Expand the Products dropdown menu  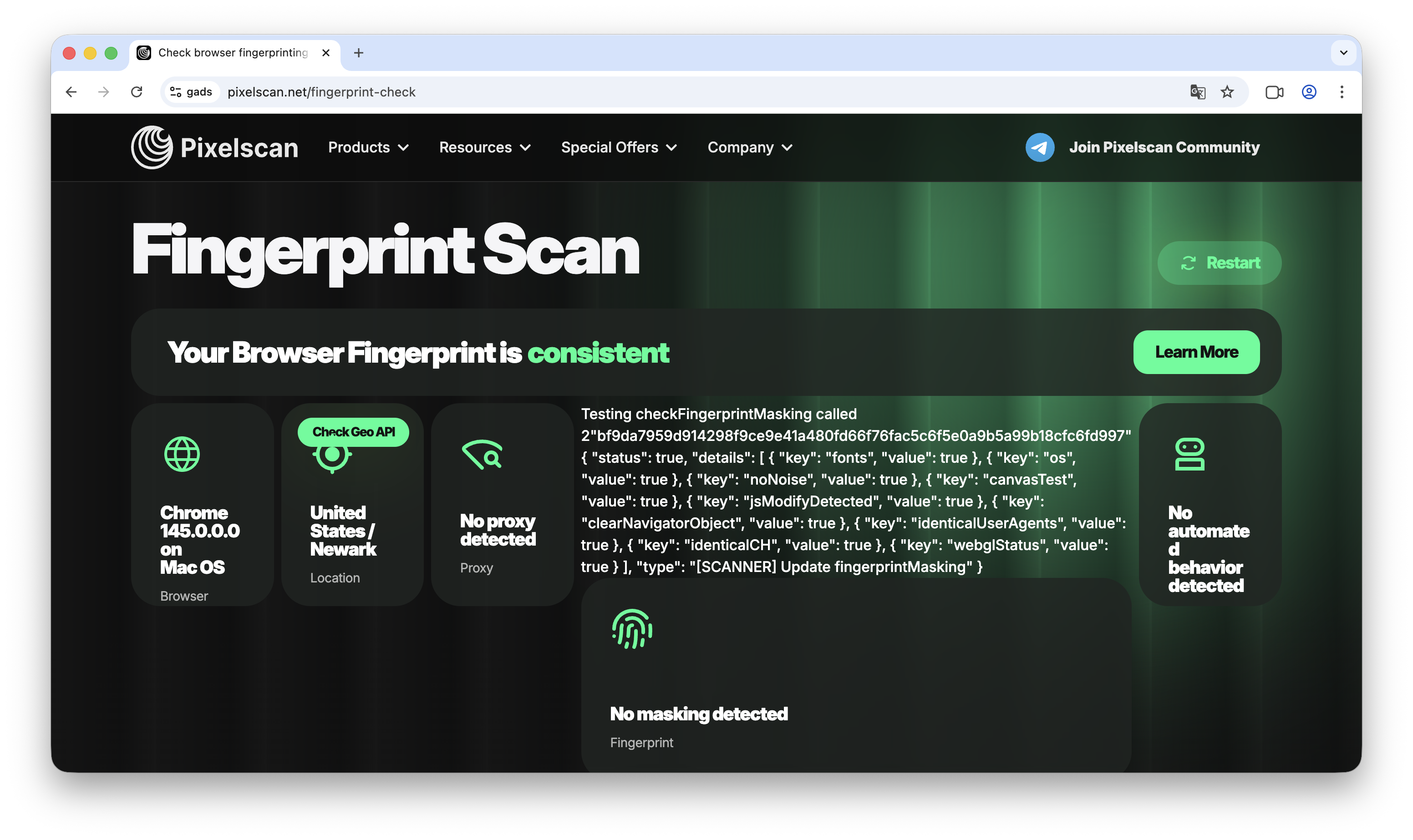tap(368, 147)
